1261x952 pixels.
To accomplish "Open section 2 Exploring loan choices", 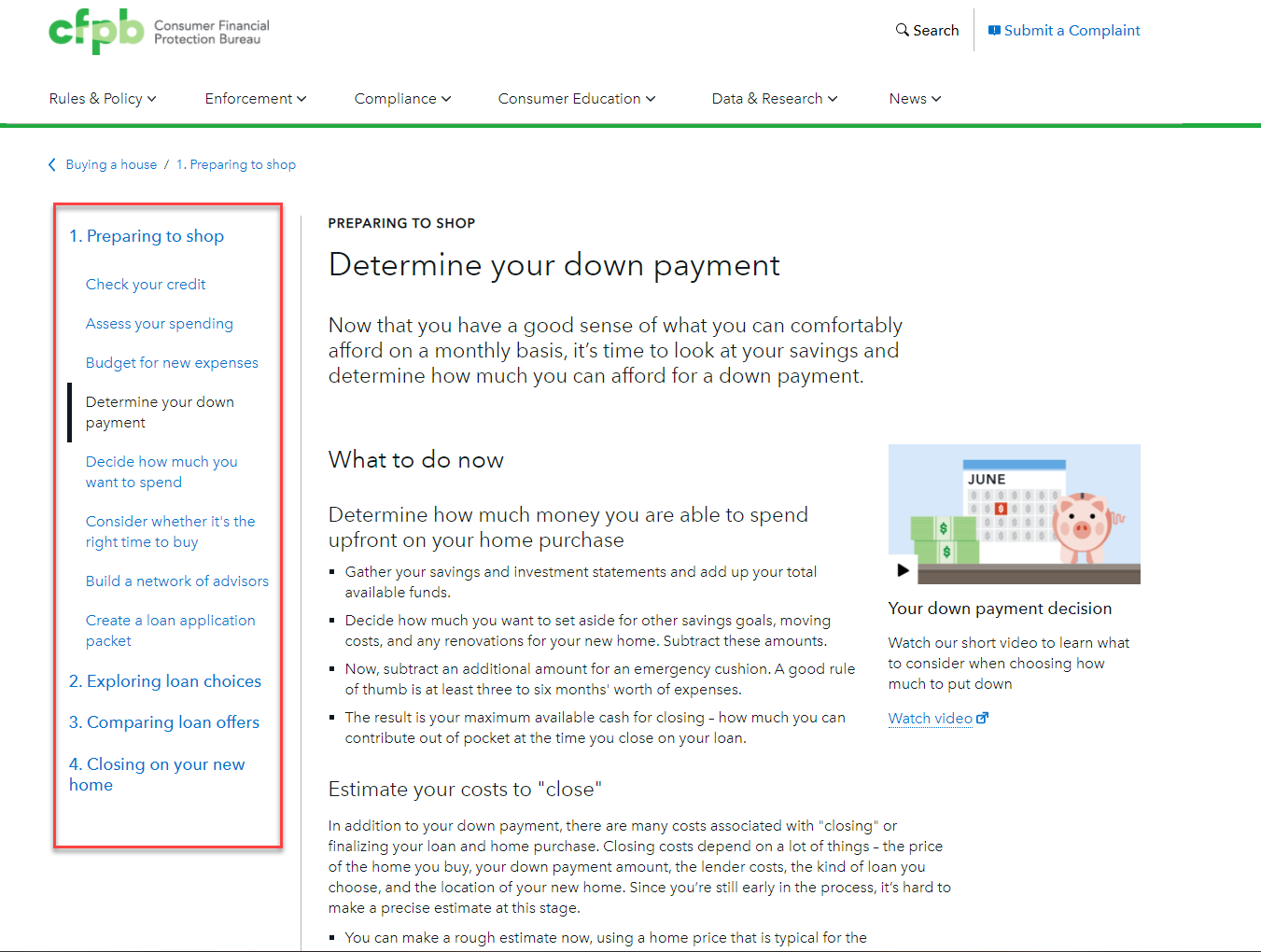I will pos(165,681).
